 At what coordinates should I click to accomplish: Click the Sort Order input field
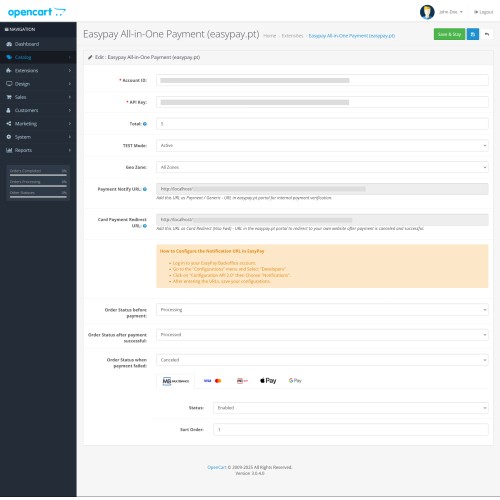tap(351, 430)
